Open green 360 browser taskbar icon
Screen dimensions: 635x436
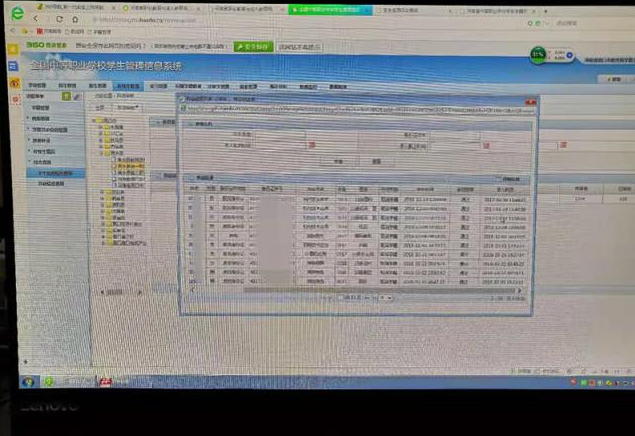(x=49, y=382)
